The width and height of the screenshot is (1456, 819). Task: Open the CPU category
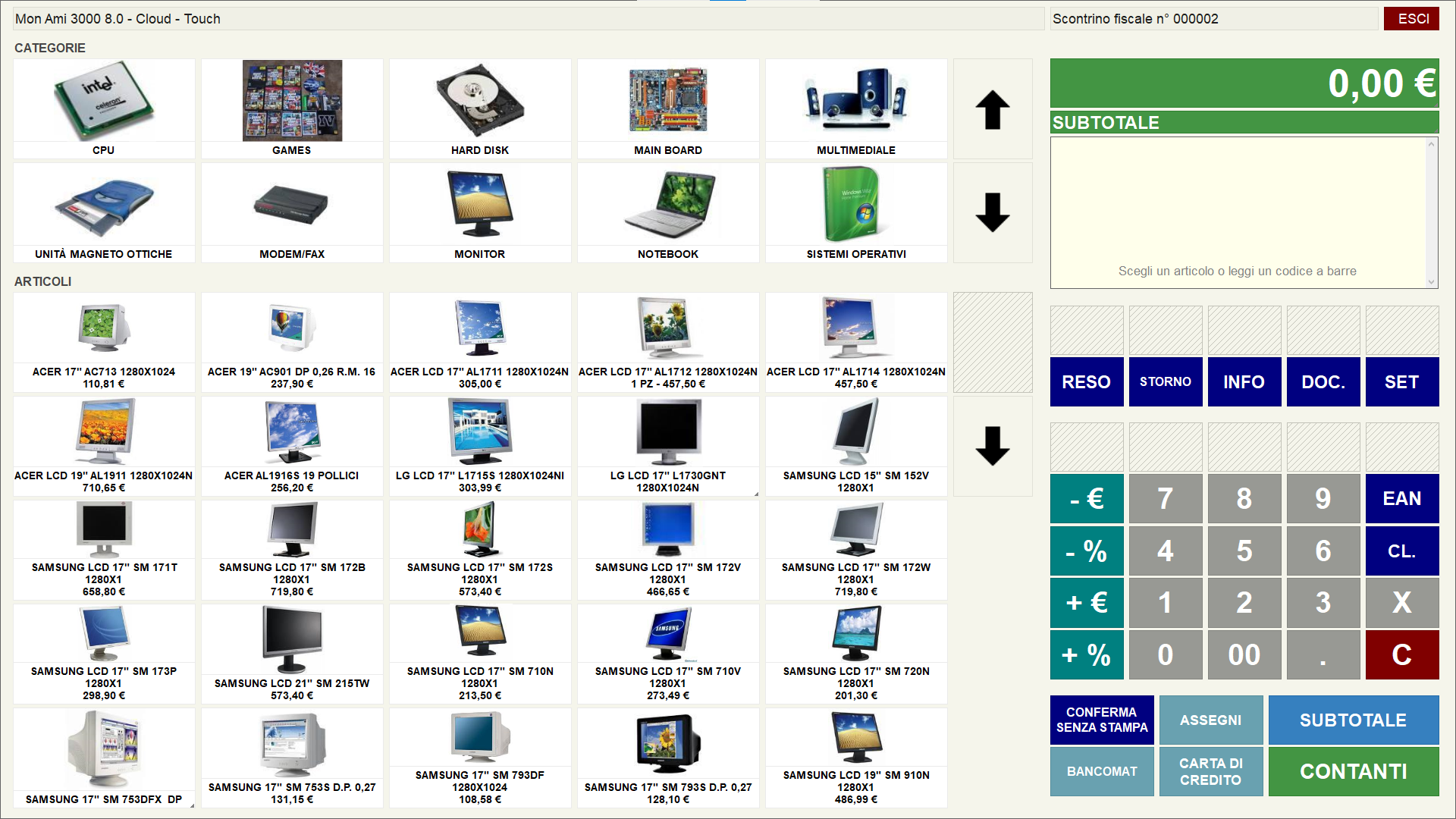(x=104, y=108)
